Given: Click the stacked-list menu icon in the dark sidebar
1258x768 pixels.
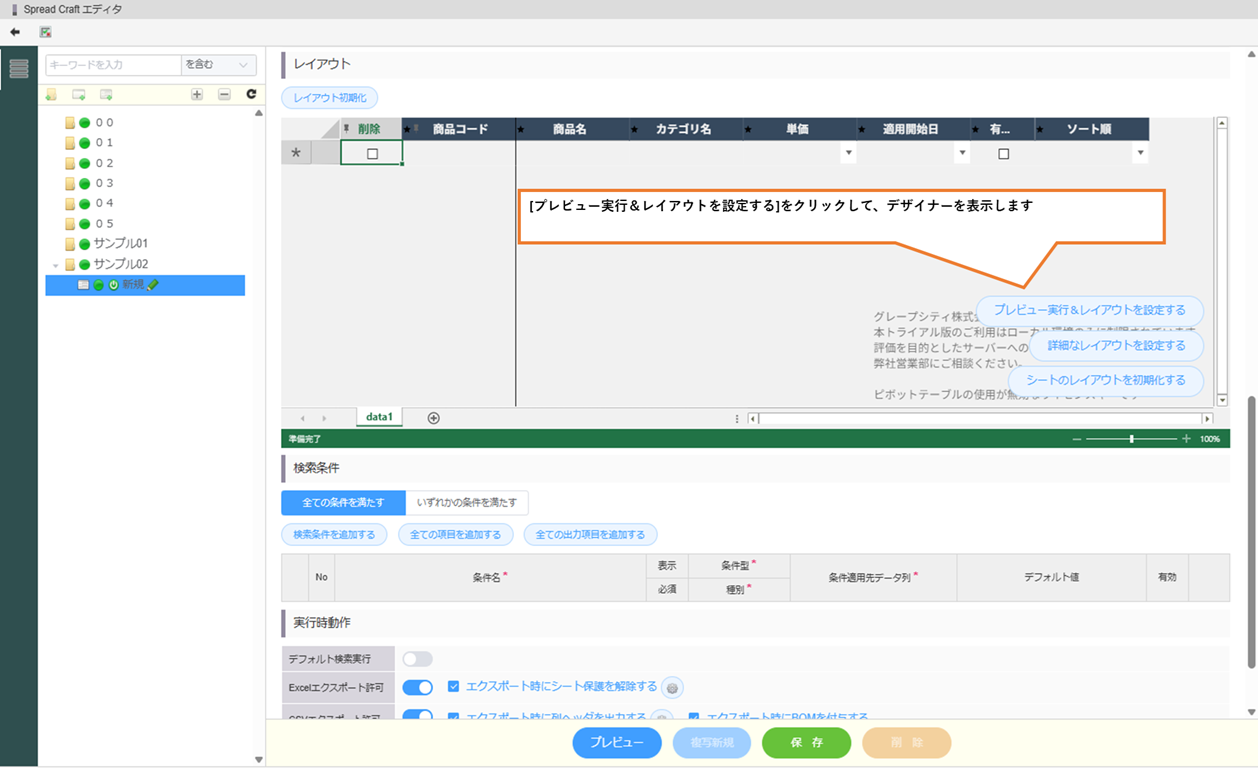Looking at the screenshot, I should tap(19, 69).
